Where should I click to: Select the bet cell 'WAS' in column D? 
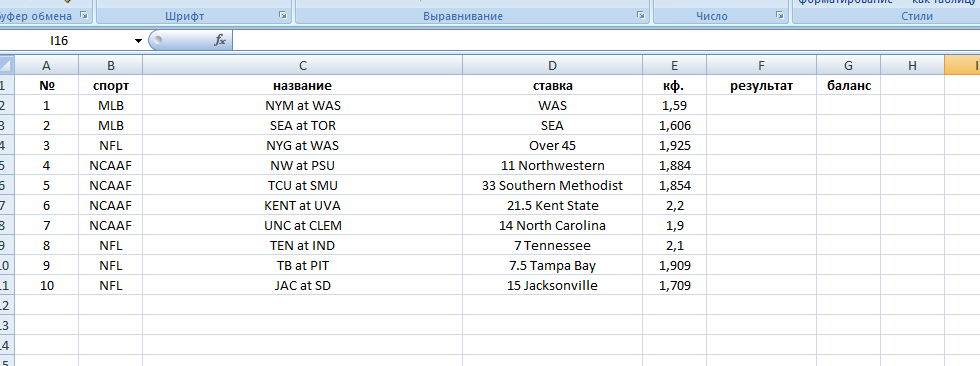pos(552,106)
